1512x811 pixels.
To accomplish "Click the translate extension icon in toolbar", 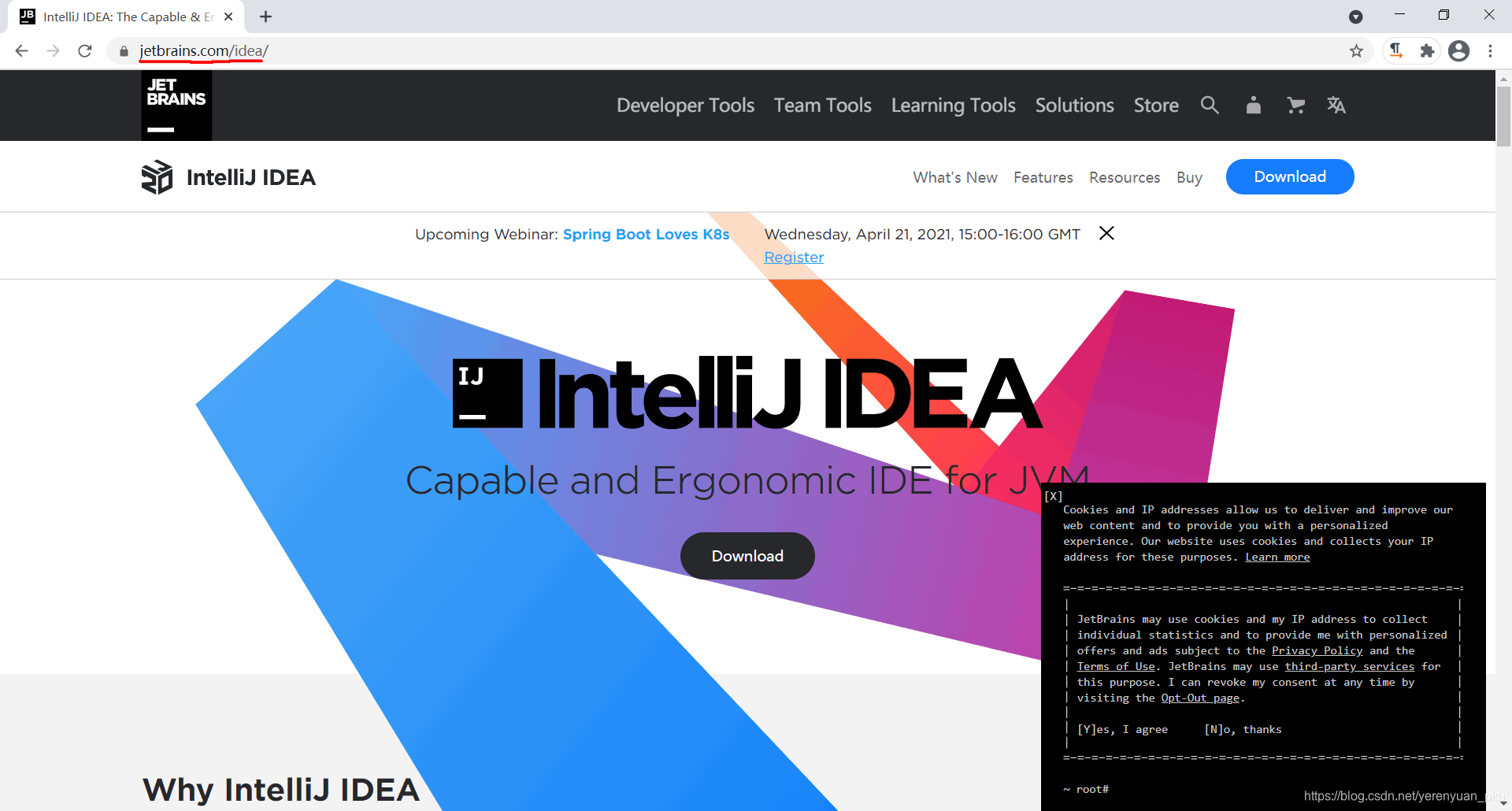I will click(x=1395, y=51).
